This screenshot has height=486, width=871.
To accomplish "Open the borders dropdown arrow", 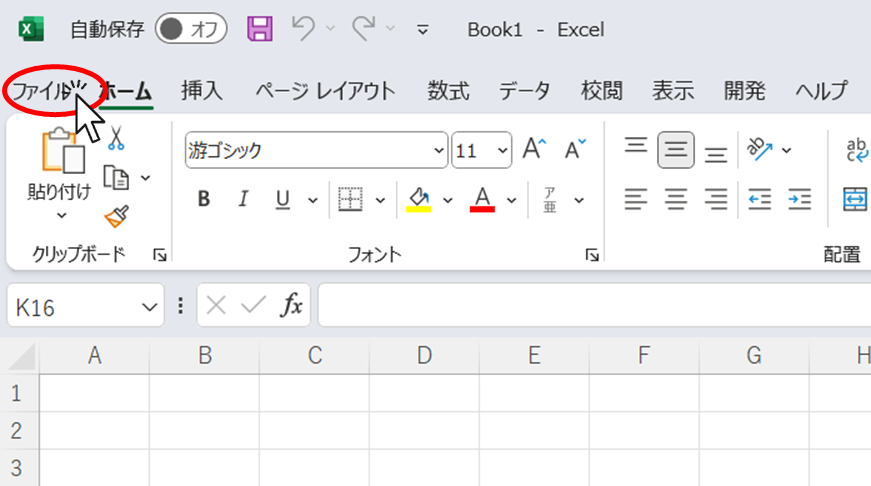I will click(x=381, y=201).
